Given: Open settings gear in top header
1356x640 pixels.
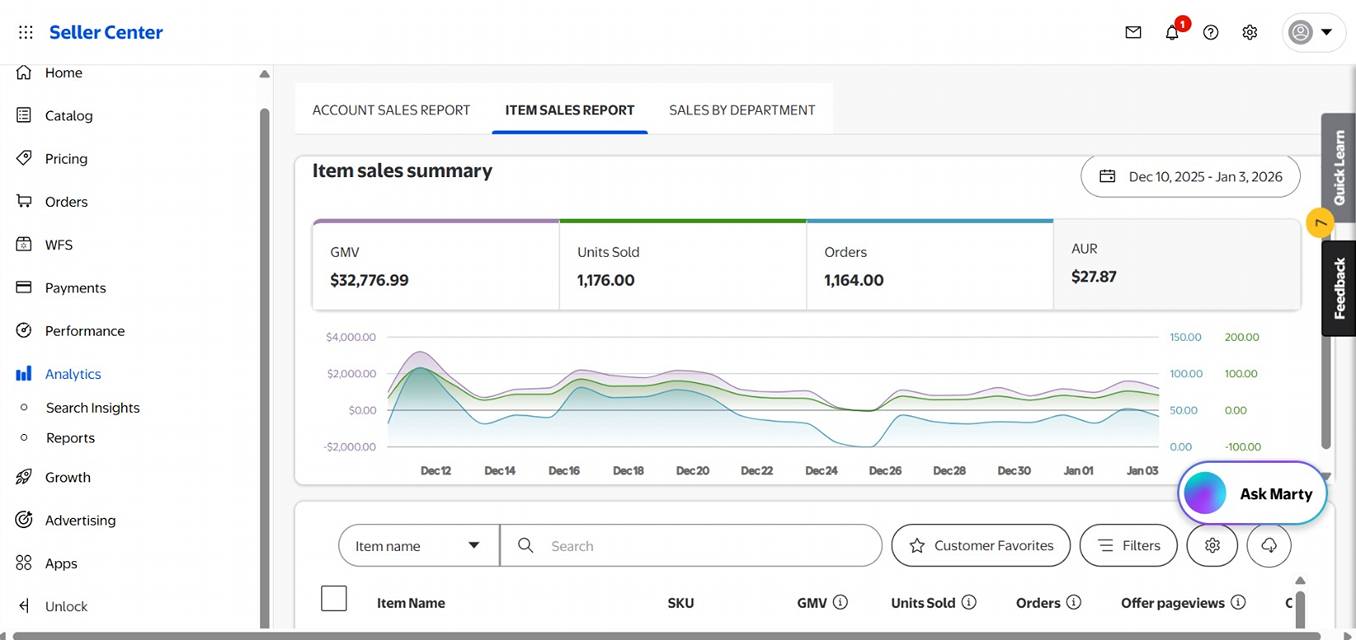Looking at the screenshot, I should coord(1250,32).
